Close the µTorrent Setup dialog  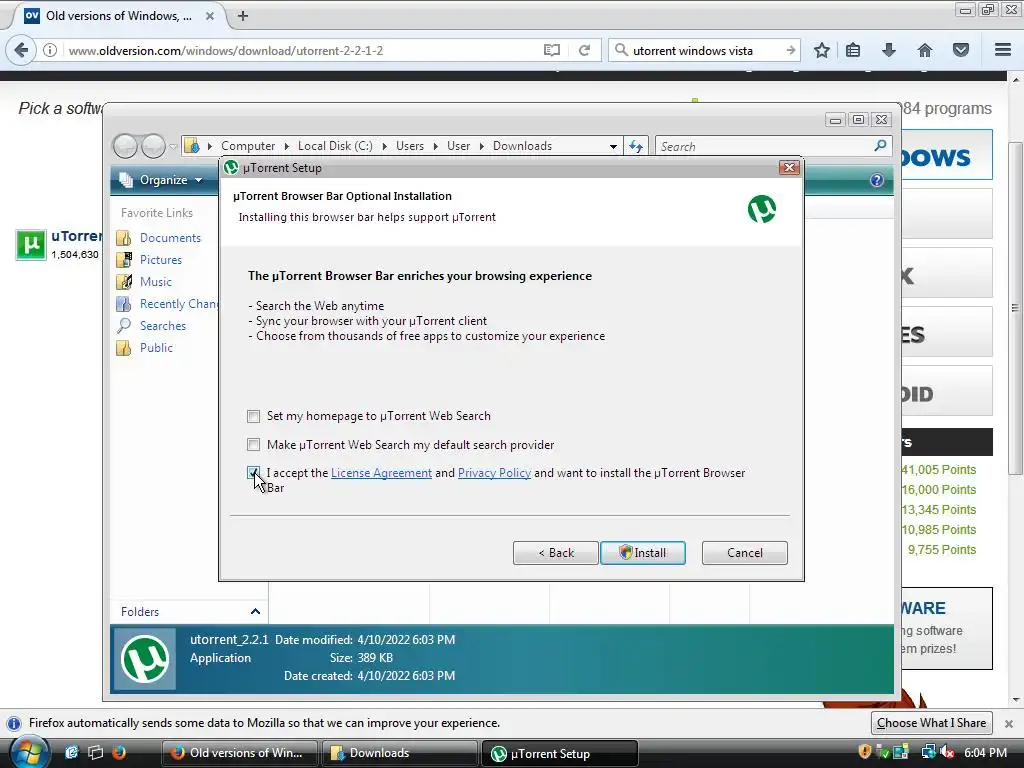[789, 168]
